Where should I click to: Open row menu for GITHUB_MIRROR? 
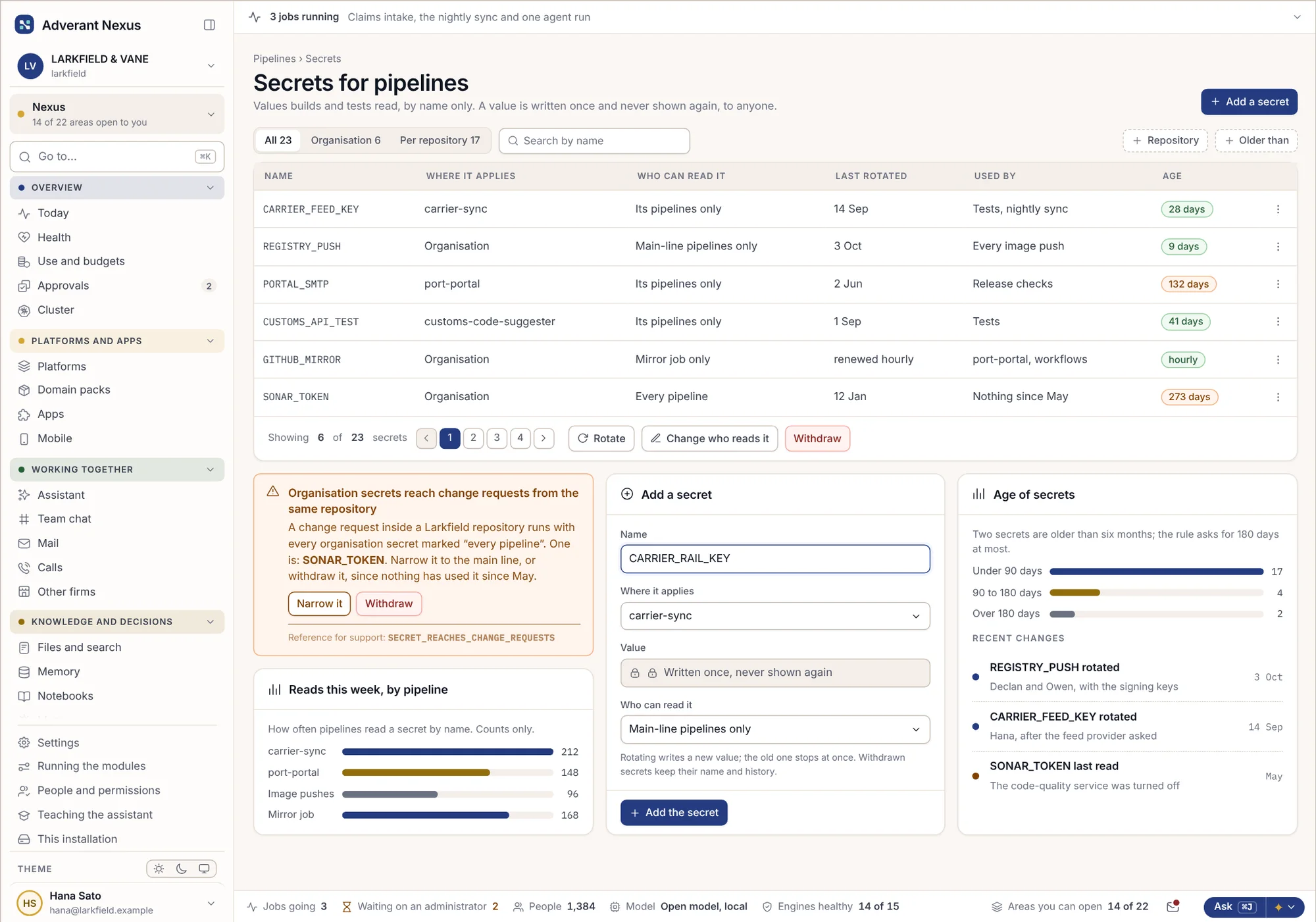[x=1278, y=359]
